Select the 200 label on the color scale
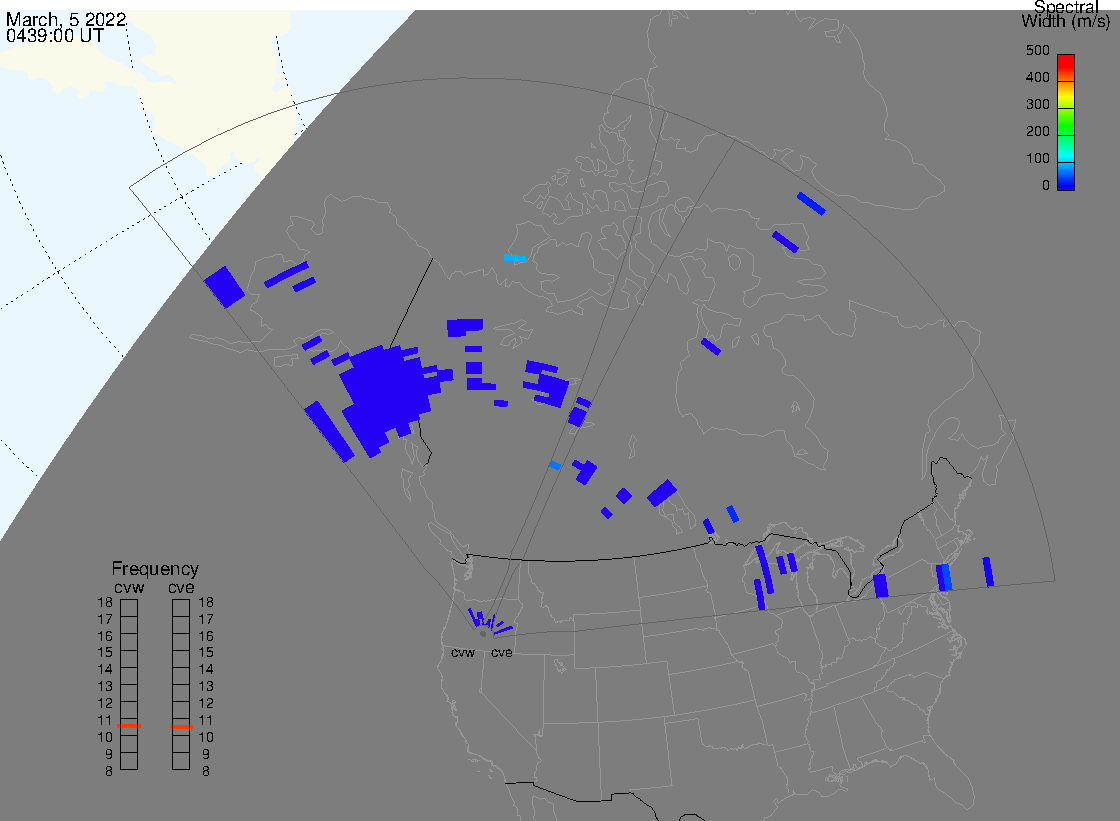This screenshot has height=821, width=1120. coord(1037,131)
